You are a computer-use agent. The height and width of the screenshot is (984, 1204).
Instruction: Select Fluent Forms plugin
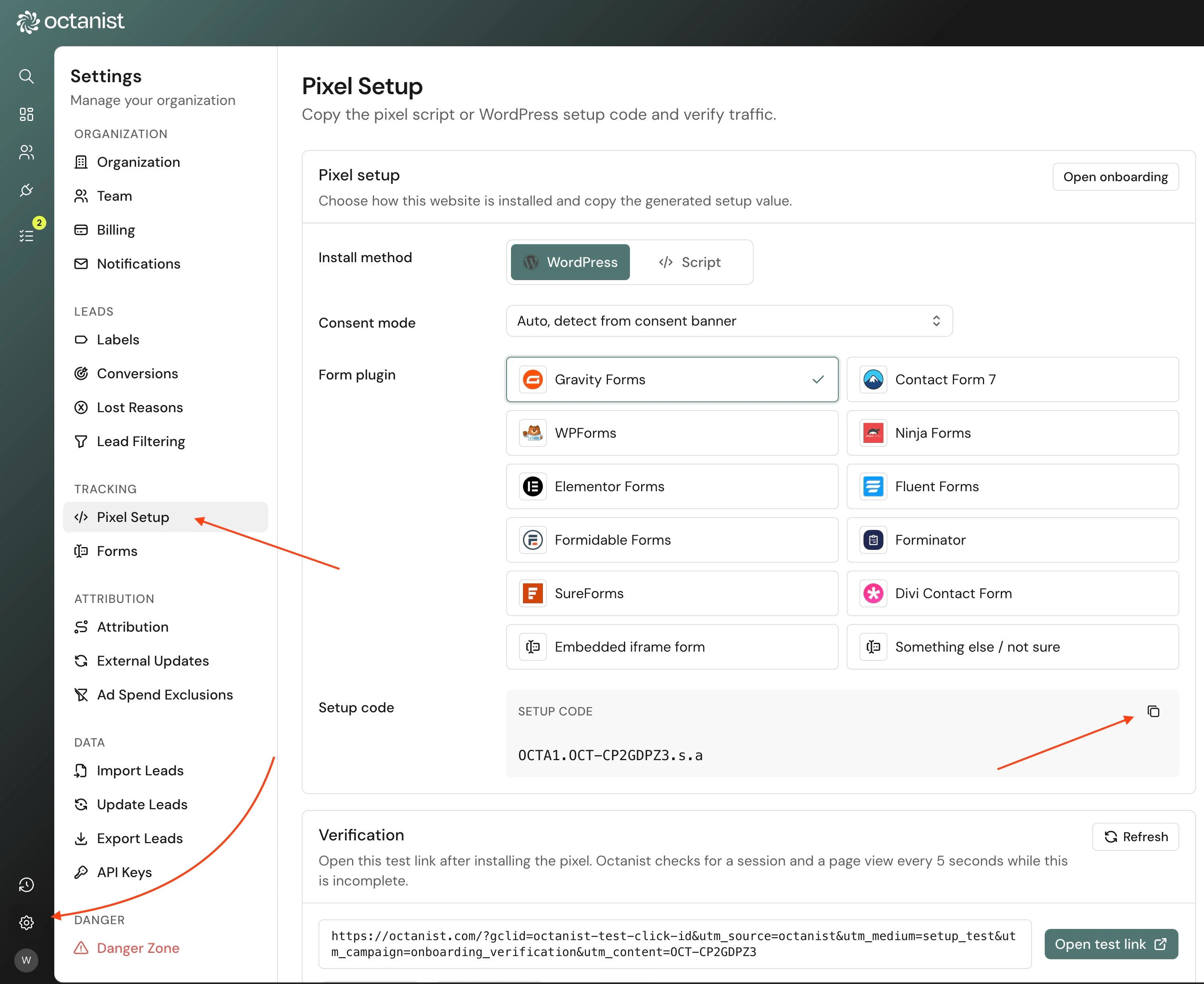1012,486
